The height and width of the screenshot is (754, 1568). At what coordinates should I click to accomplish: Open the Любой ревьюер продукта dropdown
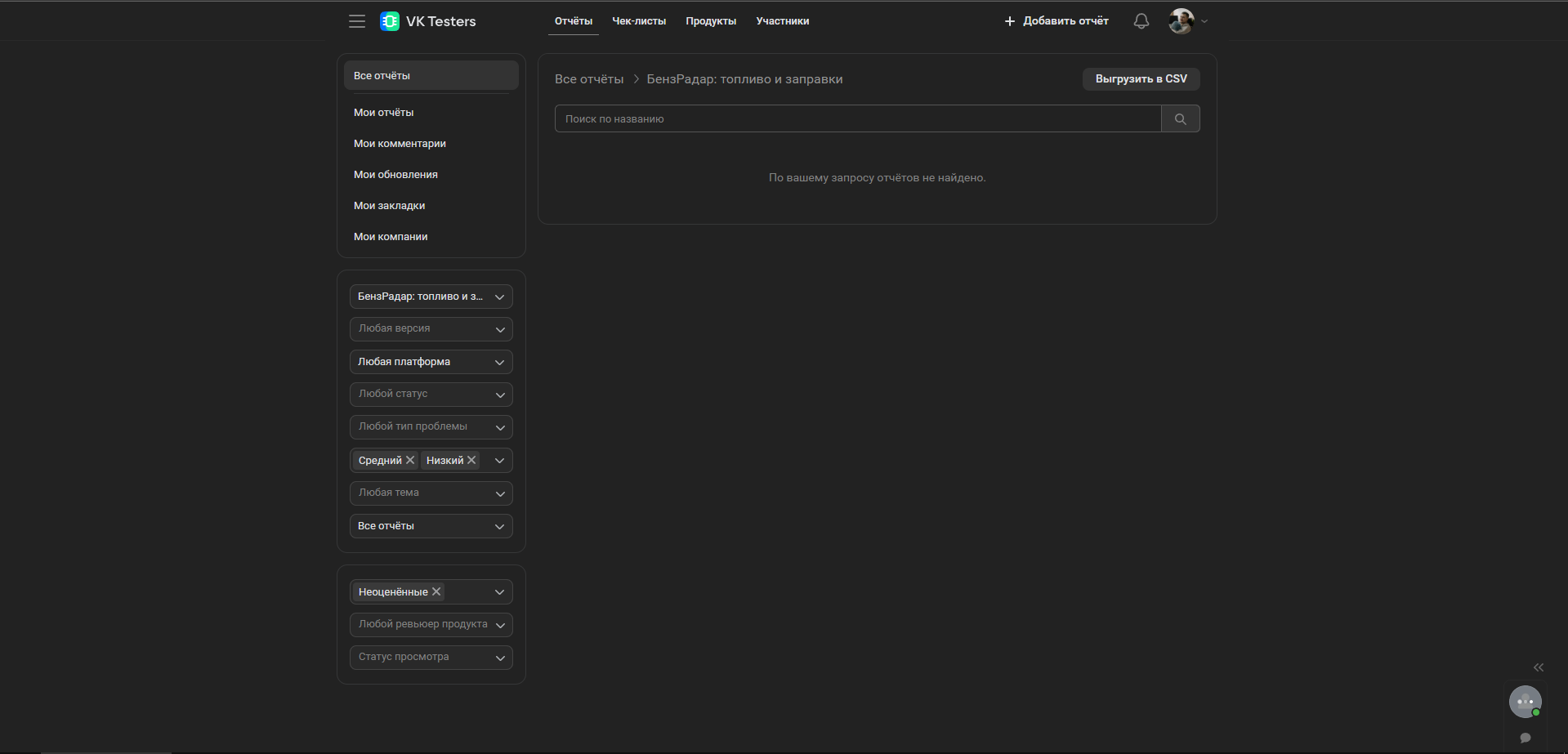pos(431,625)
